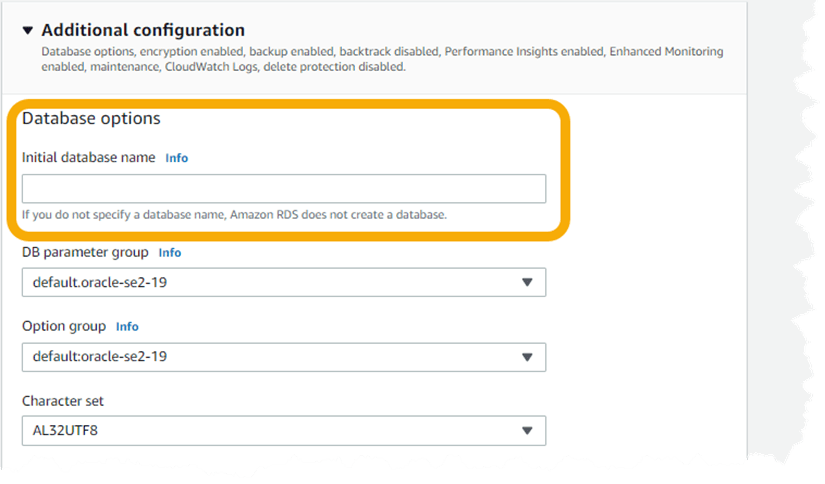Open Info link beside Initial database name

(176, 158)
